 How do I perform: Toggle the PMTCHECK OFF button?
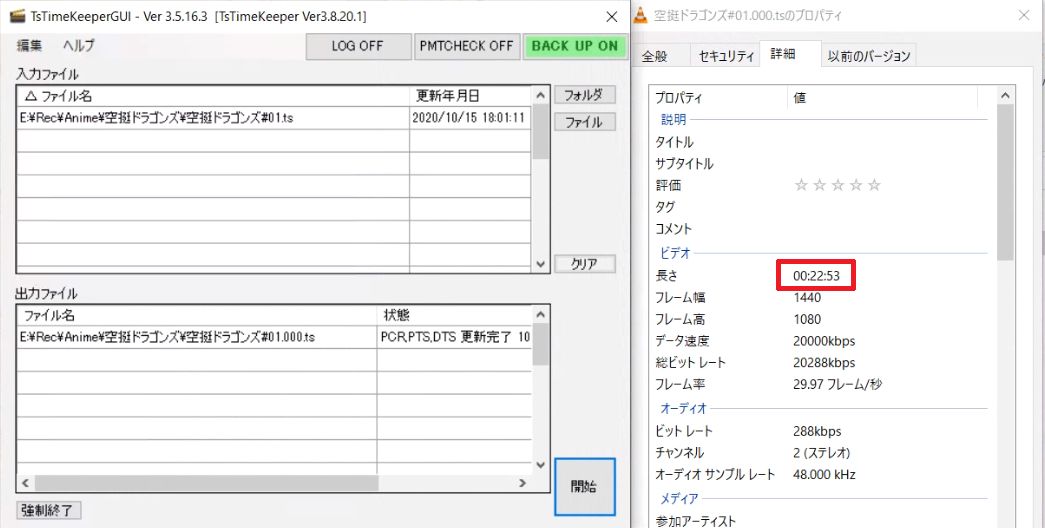[x=467, y=47]
